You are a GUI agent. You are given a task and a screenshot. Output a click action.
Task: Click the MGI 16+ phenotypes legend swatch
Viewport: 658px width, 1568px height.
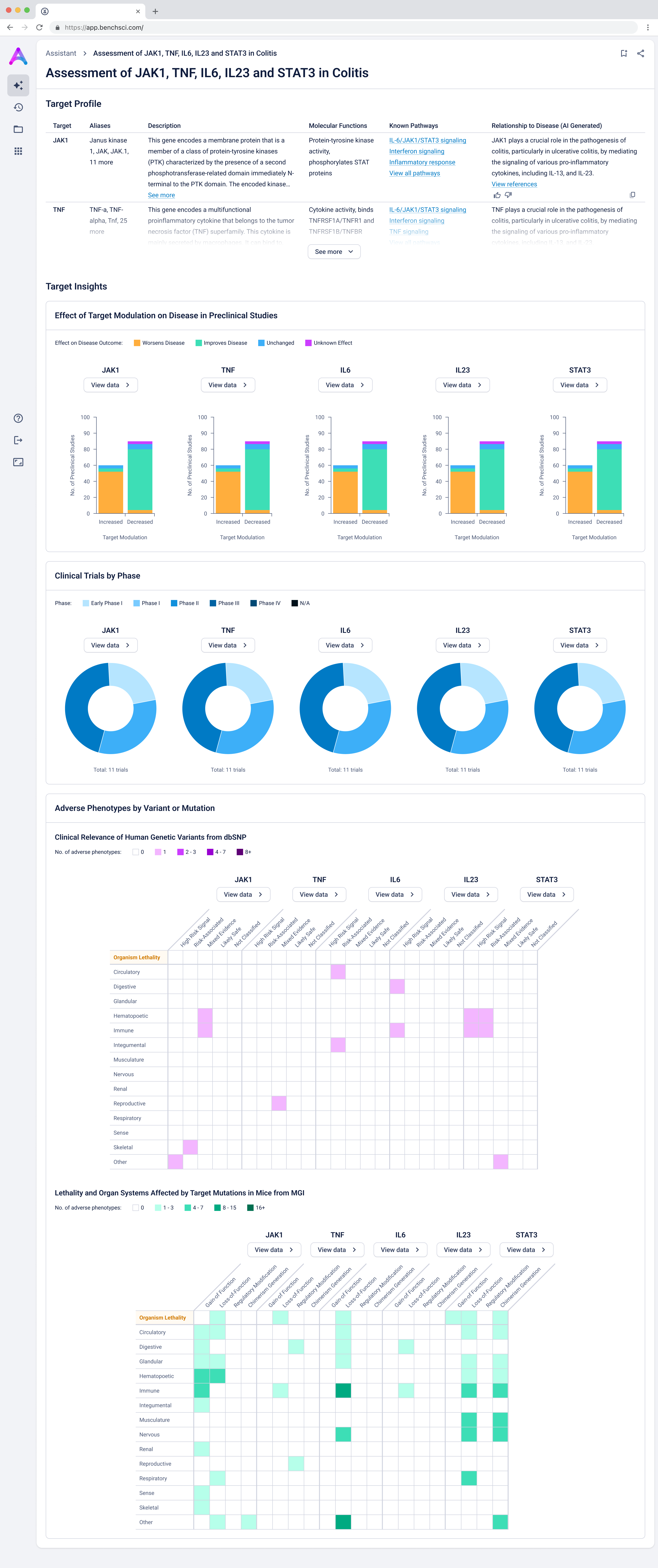(x=250, y=1208)
